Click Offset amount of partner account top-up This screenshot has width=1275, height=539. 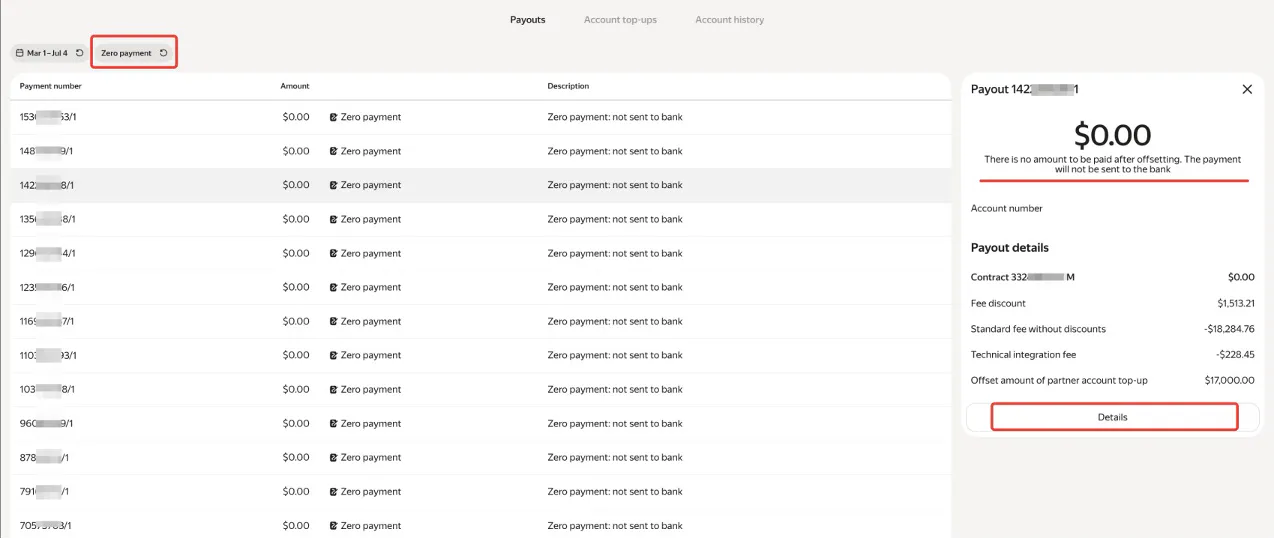1059,380
